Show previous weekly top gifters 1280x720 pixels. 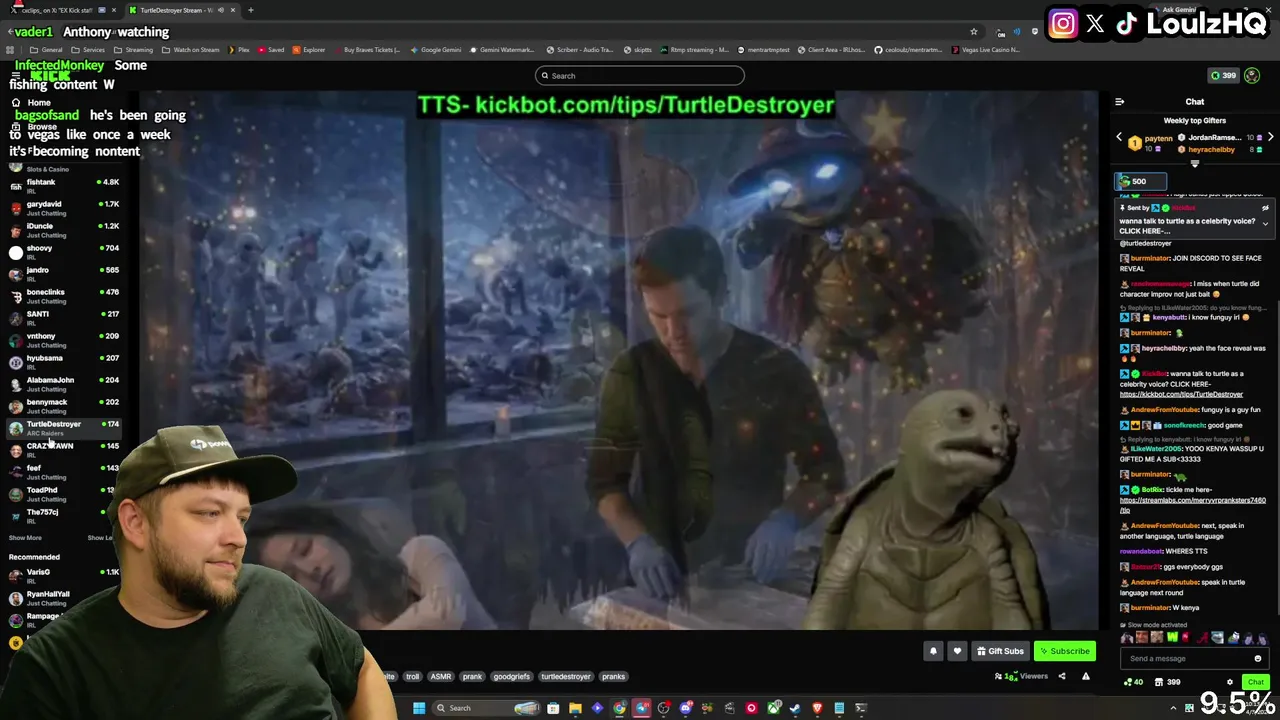click(1119, 137)
